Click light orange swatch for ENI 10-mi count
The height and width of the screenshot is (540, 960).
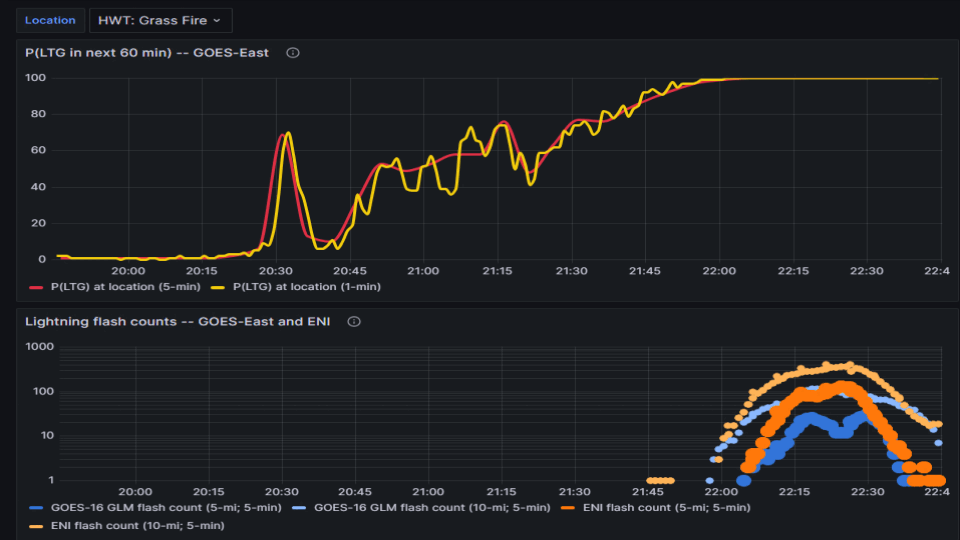[38, 526]
